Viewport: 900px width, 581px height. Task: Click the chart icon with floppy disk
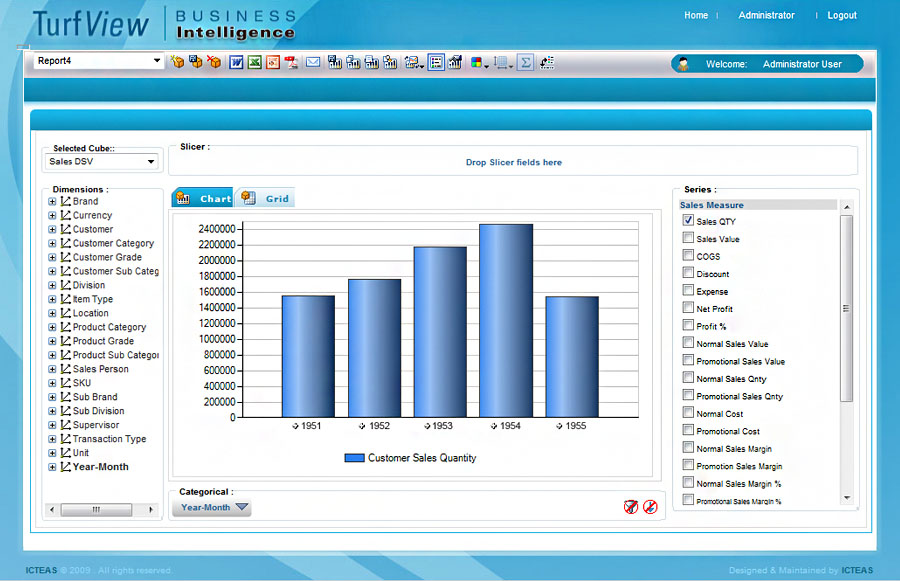[x=335, y=62]
